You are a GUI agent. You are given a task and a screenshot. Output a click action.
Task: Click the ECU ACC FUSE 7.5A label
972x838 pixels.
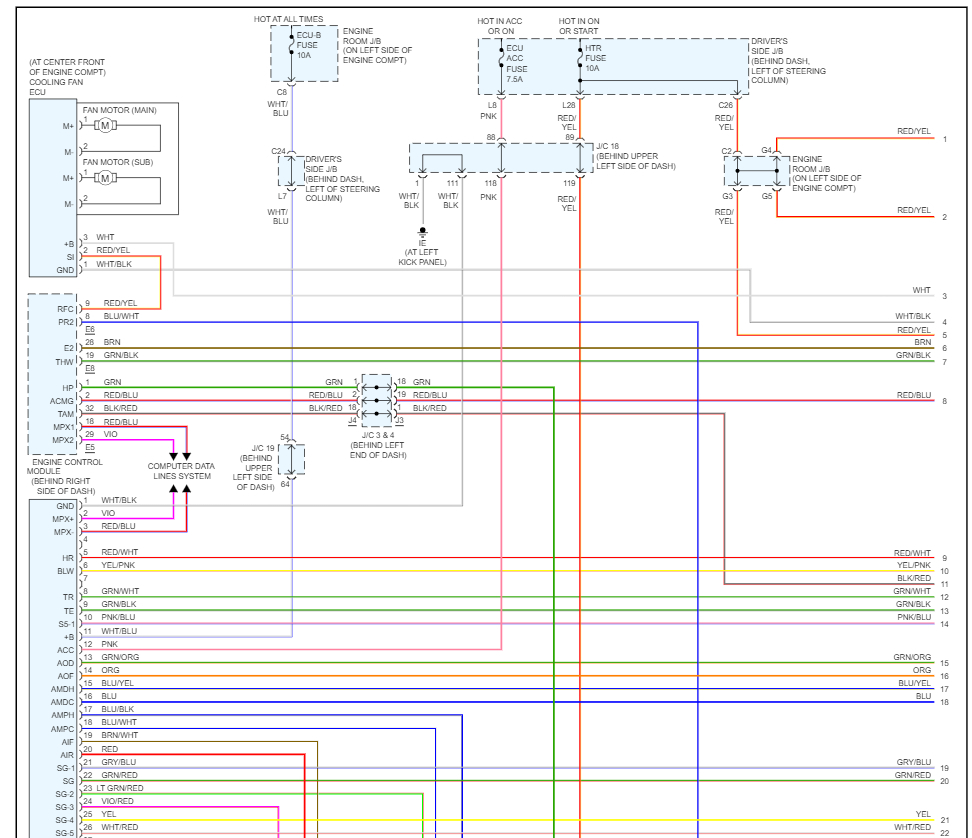[x=516, y=63]
